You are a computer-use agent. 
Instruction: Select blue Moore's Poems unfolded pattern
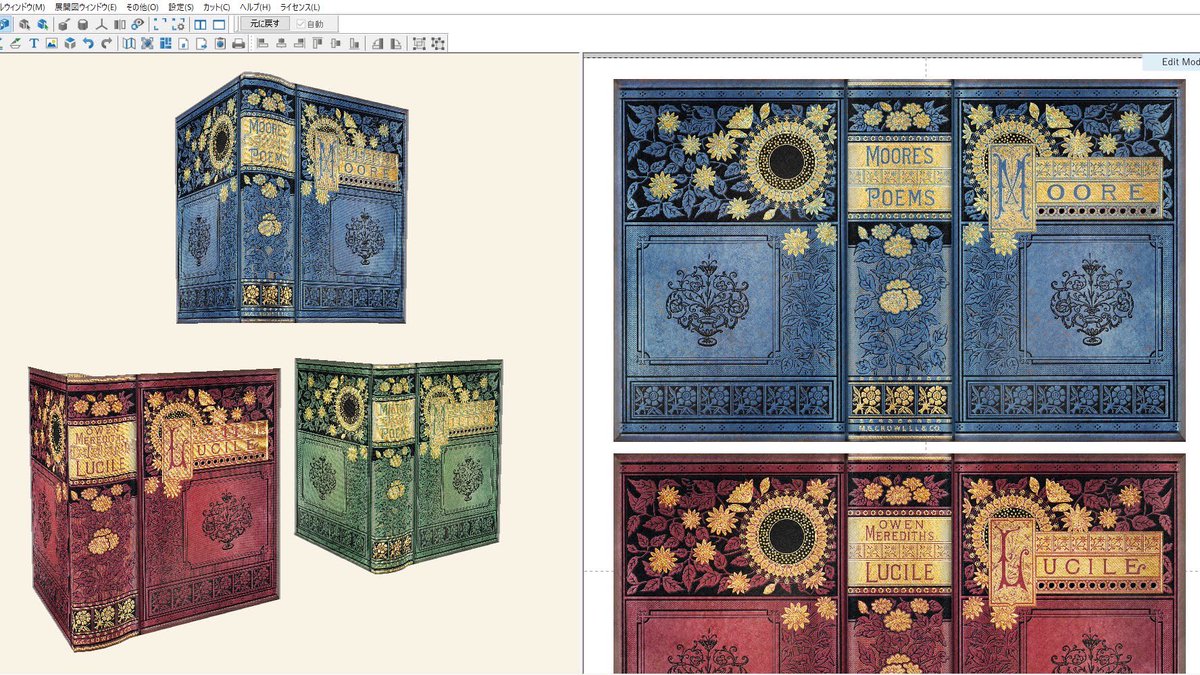899,260
